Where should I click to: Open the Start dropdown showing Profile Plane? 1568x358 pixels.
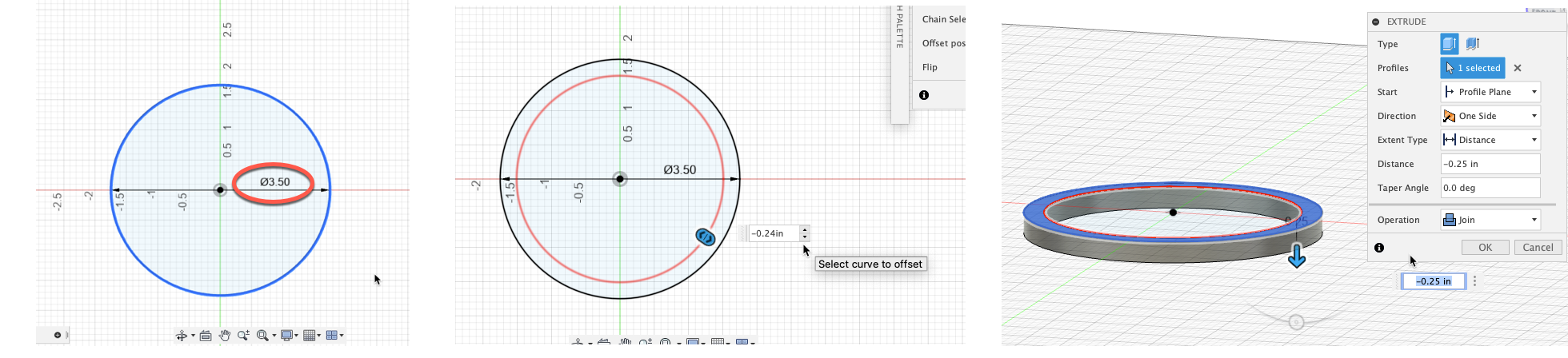coord(1490,92)
